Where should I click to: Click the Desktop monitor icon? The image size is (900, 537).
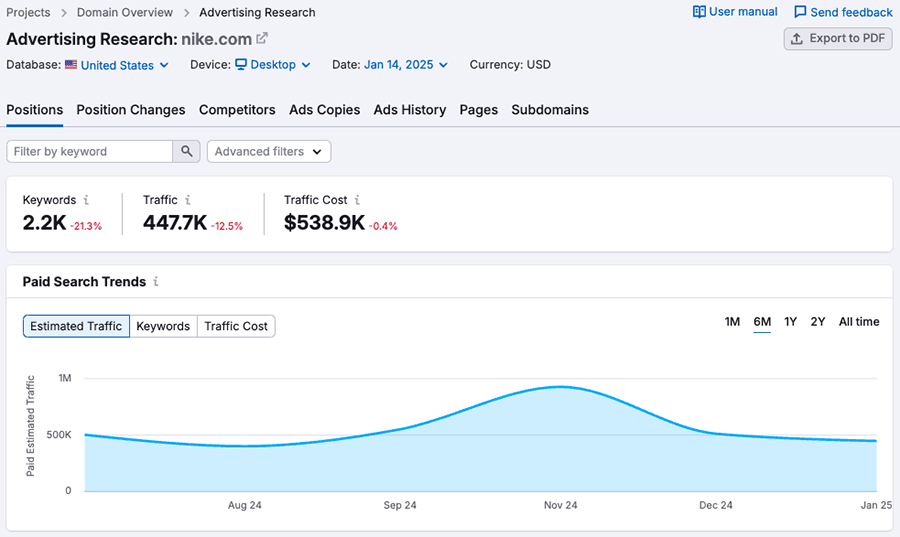[x=241, y=64]
